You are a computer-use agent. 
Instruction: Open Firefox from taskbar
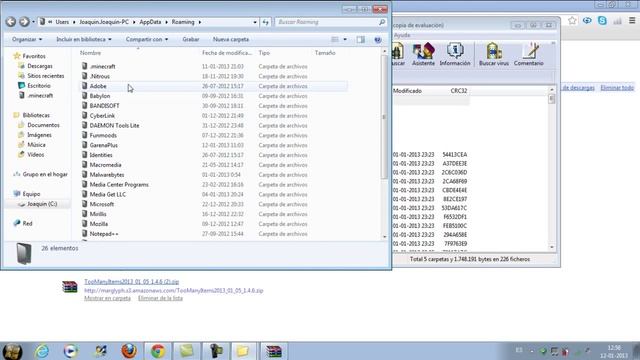tap(129, 351)
